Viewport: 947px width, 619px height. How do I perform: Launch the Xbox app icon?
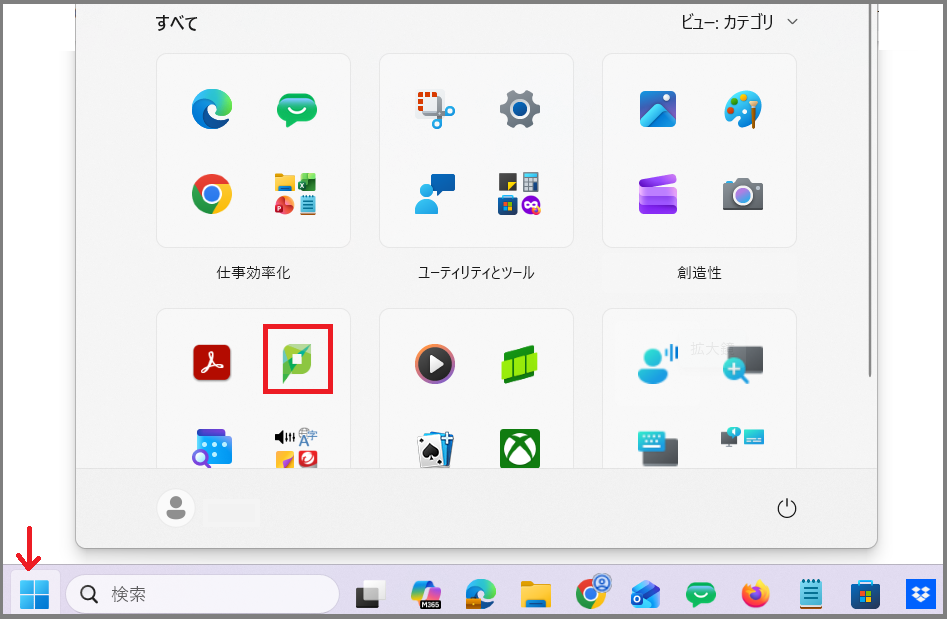coord(519,448)
